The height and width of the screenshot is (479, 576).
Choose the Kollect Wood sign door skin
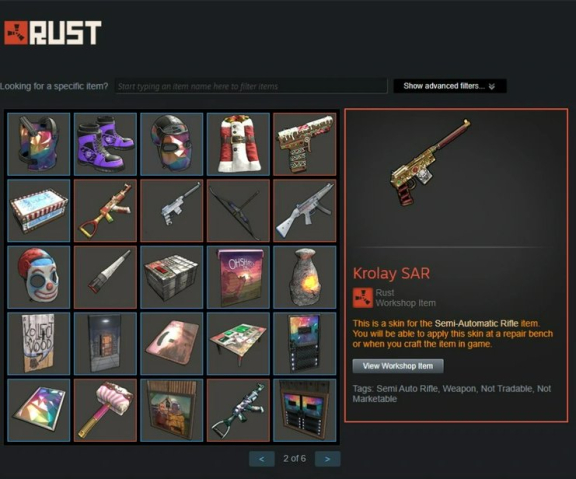coord(39,343)
